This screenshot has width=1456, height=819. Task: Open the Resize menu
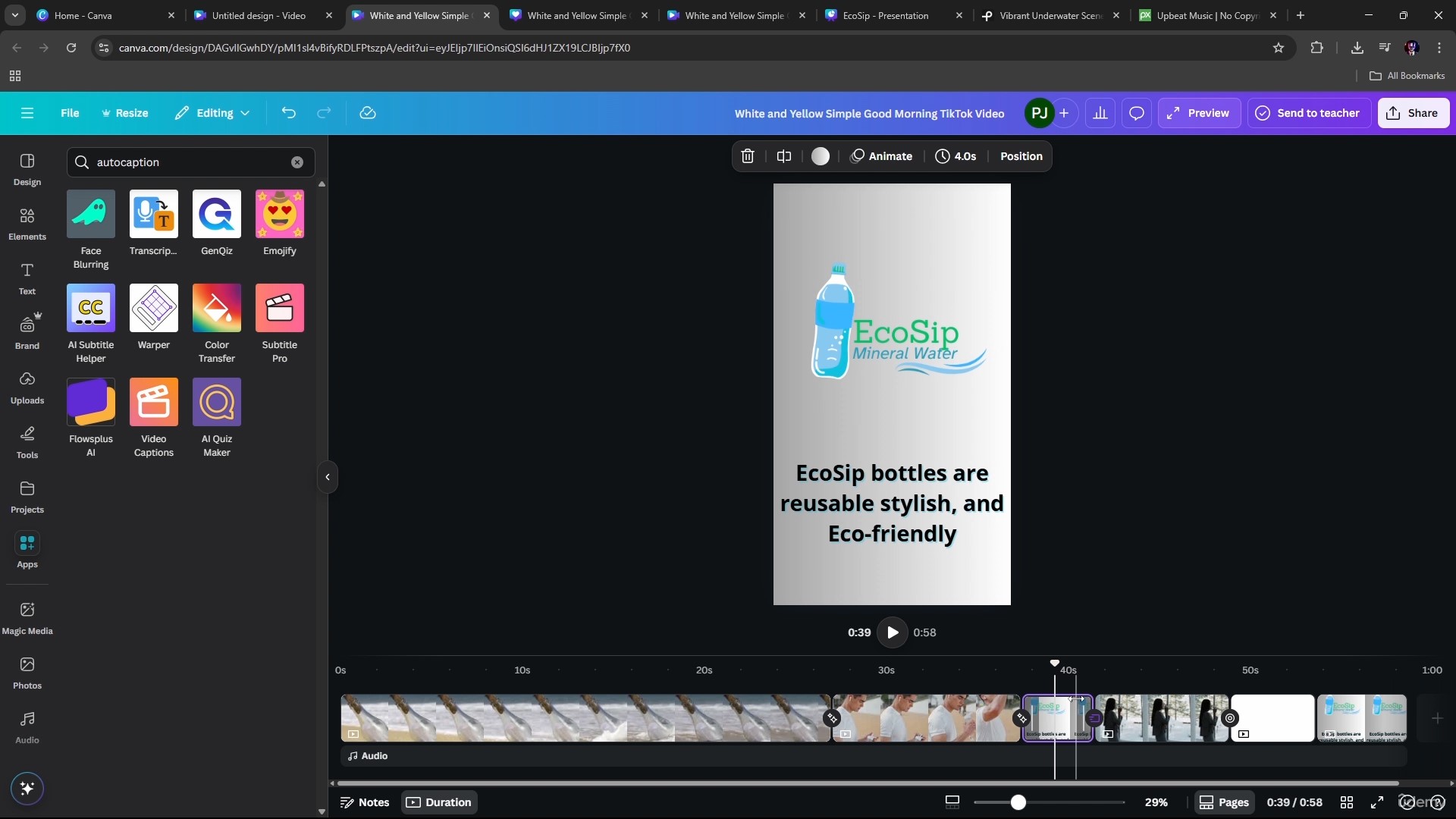click(x=125, y=113)
